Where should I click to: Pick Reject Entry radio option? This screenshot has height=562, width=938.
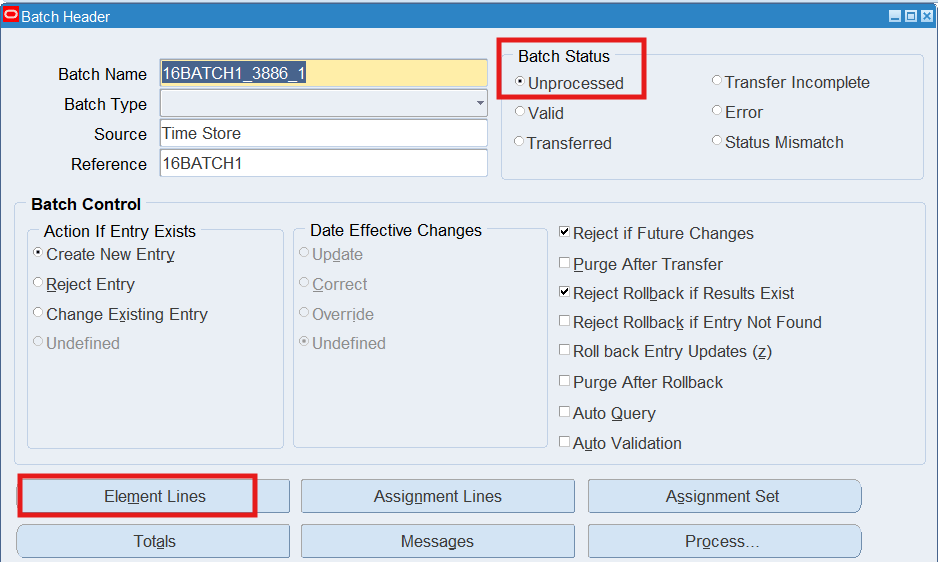38,284
